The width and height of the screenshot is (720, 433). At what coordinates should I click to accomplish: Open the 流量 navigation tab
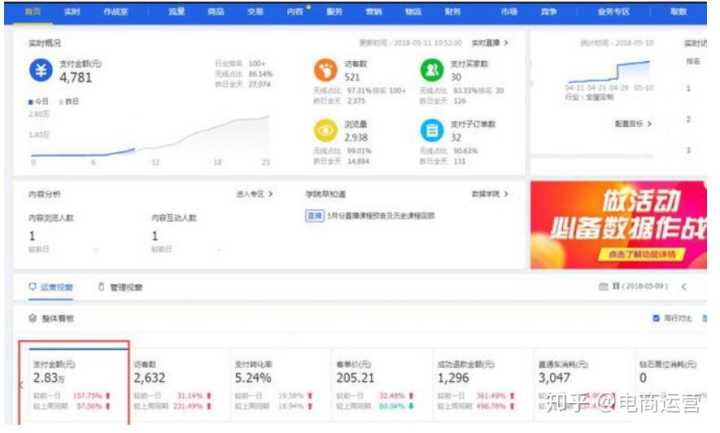coord(176,12)
